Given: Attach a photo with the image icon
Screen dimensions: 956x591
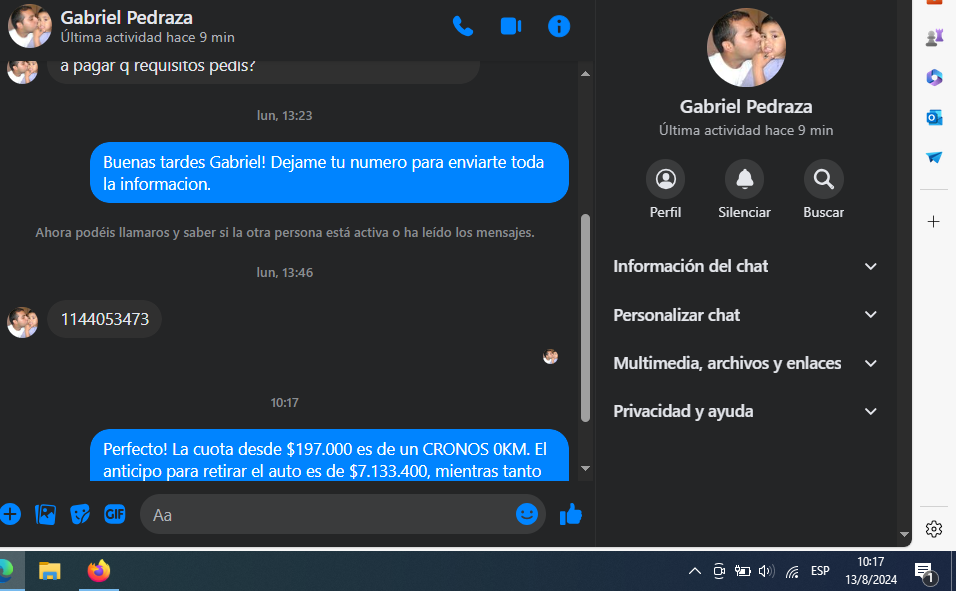Looking at the screenshot, I should pos(45,514).
